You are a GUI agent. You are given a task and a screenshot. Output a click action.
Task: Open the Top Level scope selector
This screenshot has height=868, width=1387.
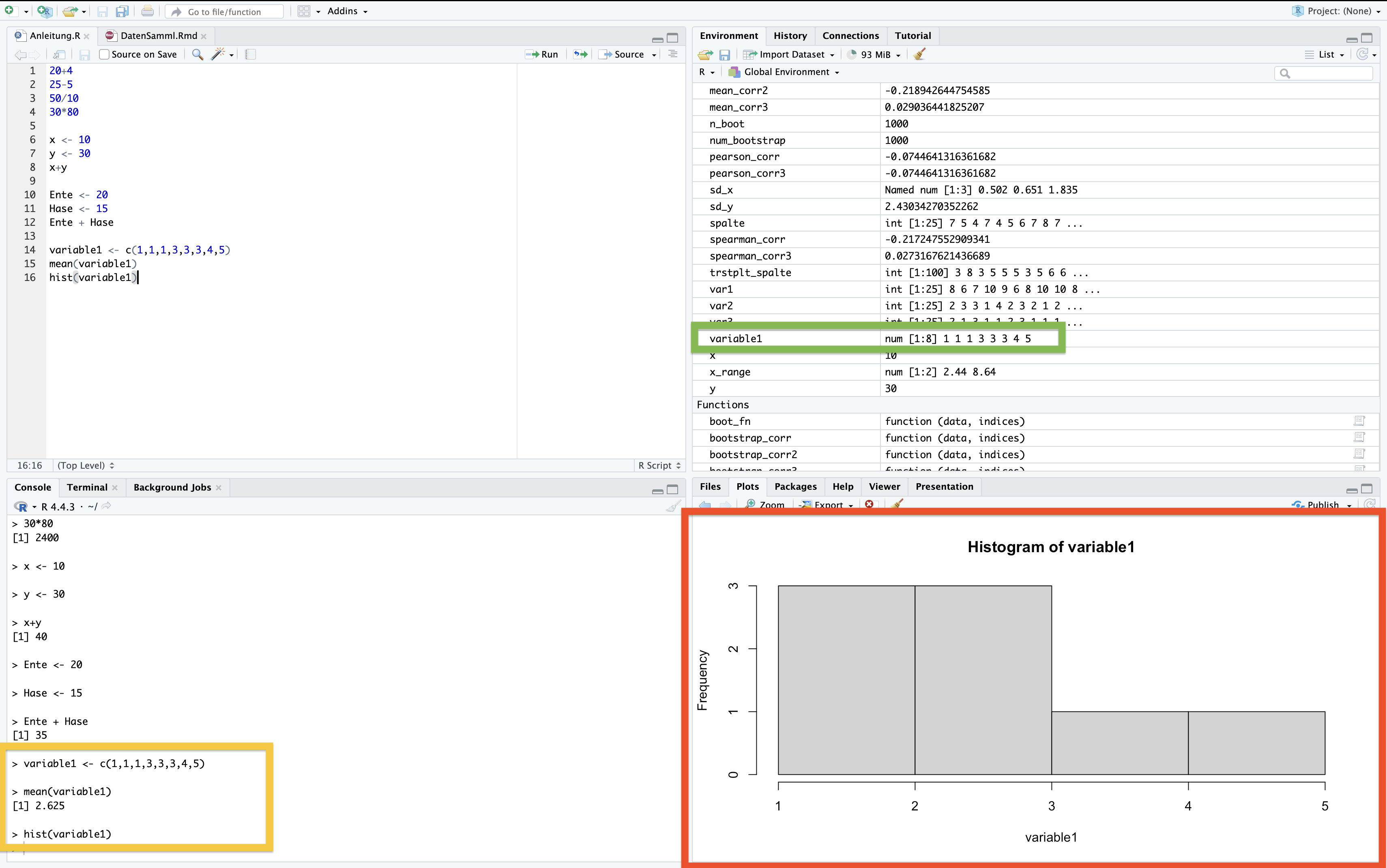tap(86, 465)
